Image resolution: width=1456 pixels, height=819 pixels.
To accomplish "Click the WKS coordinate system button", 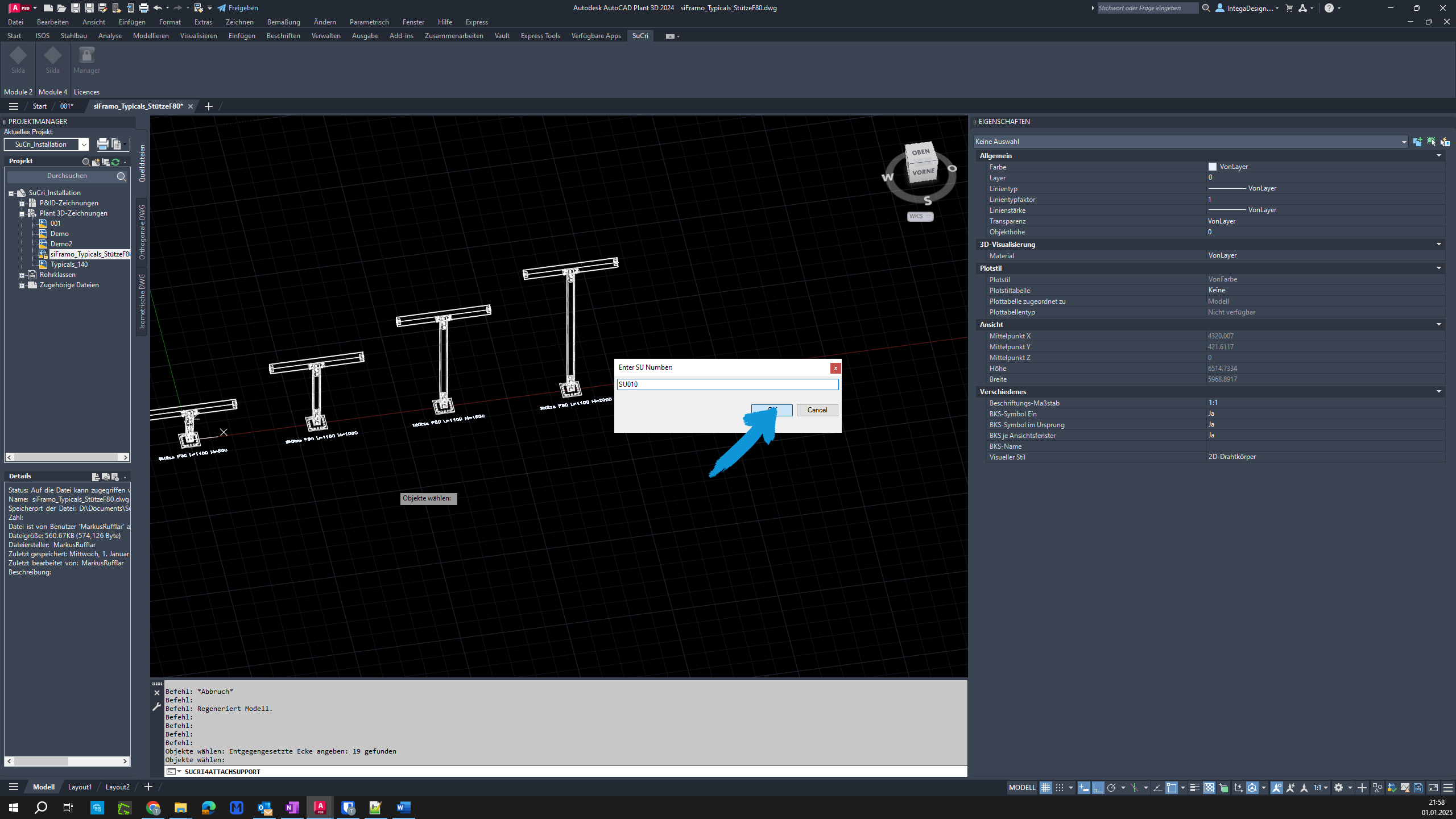I will tap(920, 216).
